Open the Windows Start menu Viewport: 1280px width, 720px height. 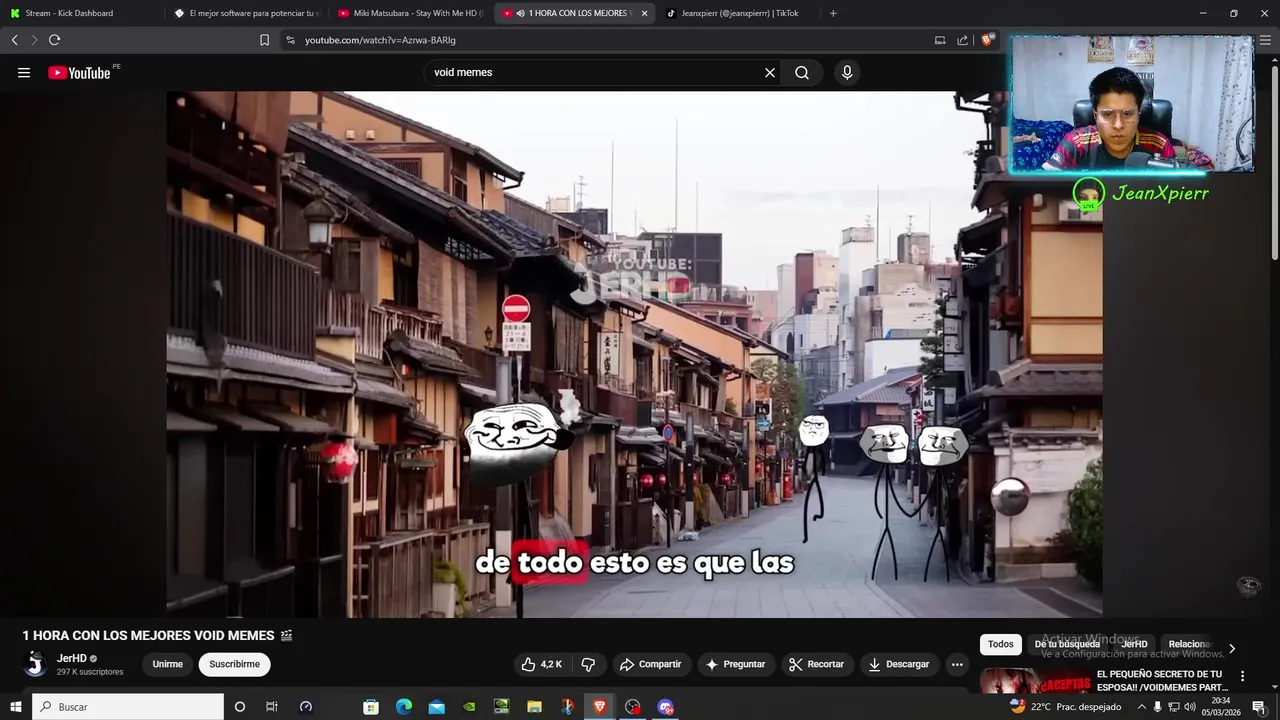pyautogui.click(x=15, y=707)
